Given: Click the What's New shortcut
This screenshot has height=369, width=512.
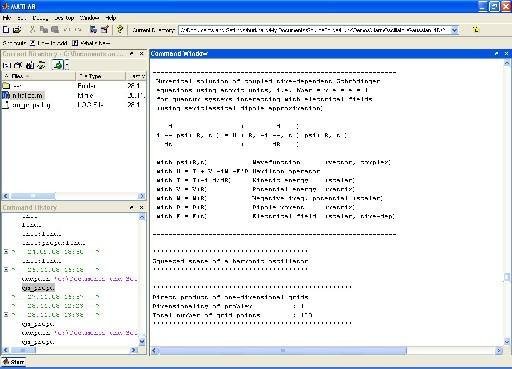Looking at the screenshot, I should [x=91, y=43].
